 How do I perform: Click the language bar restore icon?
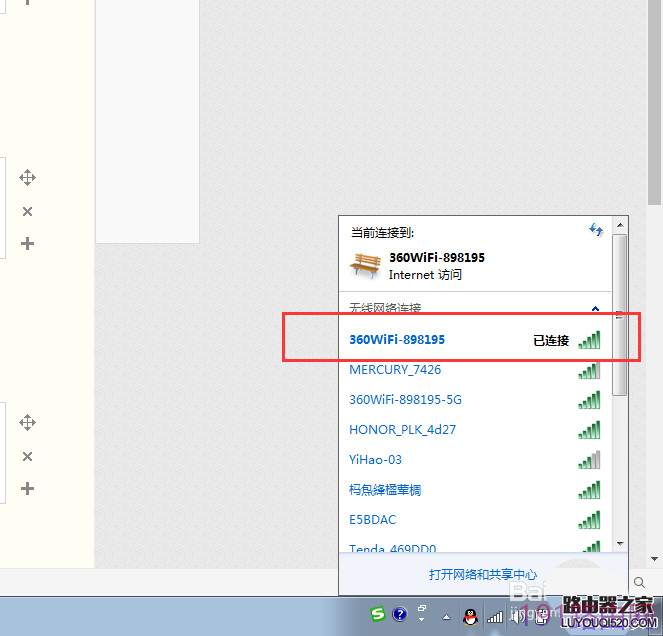pos(422,609)
